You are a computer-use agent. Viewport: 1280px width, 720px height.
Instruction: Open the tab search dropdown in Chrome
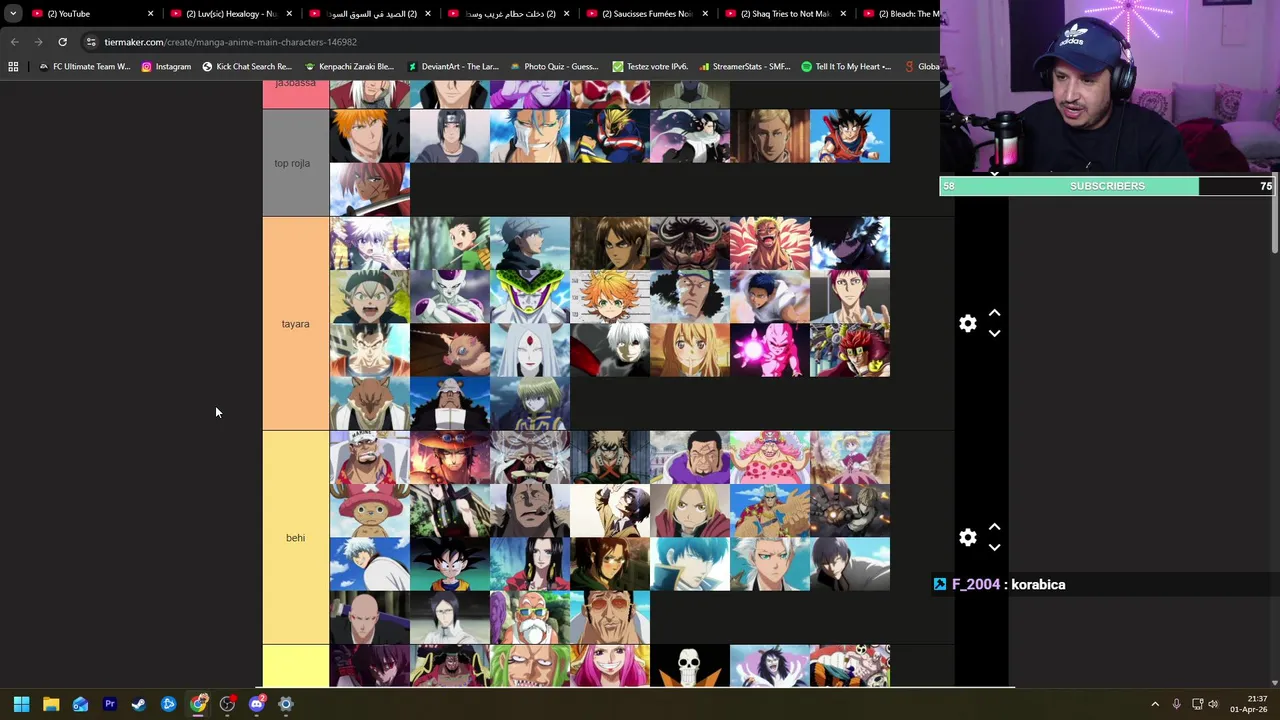coord(13,14)
